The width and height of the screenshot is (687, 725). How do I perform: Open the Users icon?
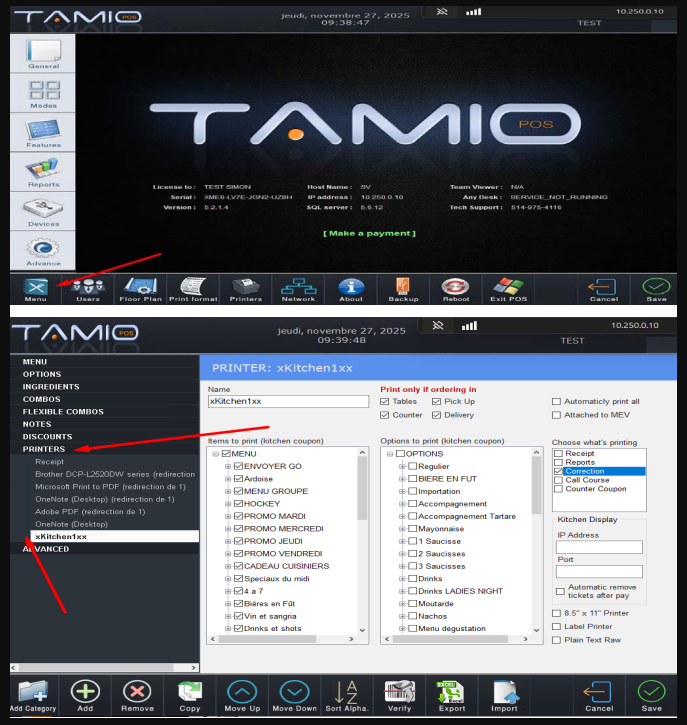pyautogui.click(x=88, y=289)
